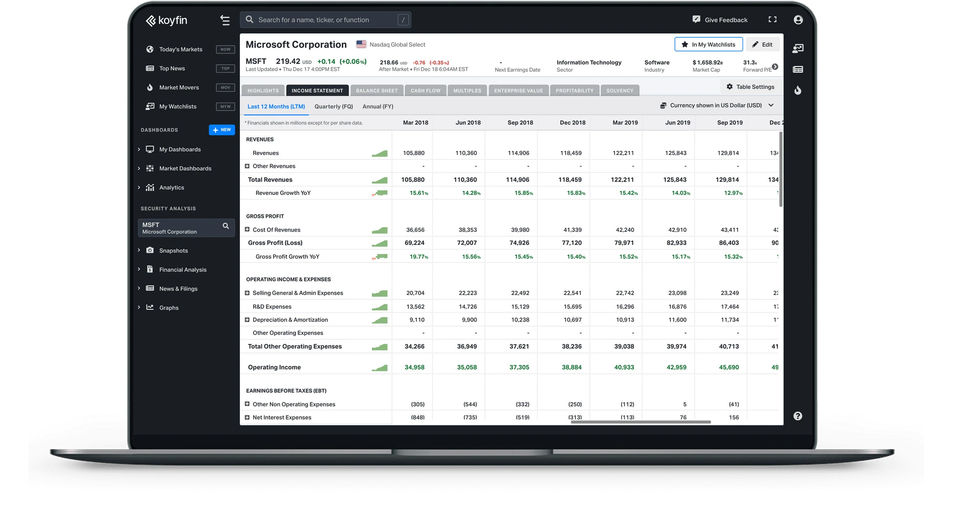Focus the name or ticker search field
The width and height of the screenshot is (960, 511).
(x=326, y=20)
